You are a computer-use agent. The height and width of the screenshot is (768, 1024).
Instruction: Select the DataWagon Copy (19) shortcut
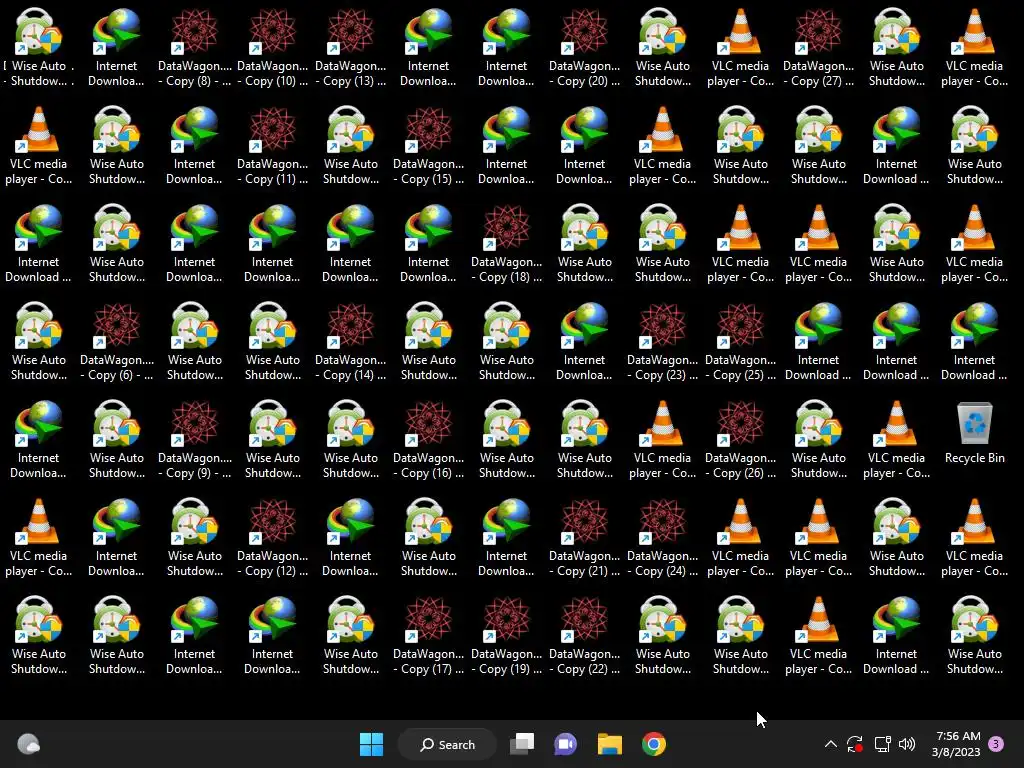pos(507,635)
